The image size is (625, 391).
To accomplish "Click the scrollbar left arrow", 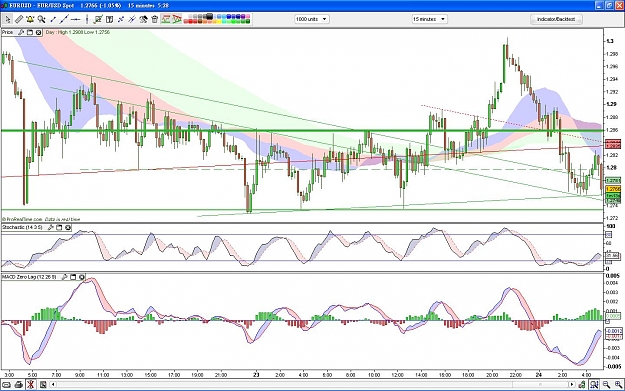I will point(53,385).
